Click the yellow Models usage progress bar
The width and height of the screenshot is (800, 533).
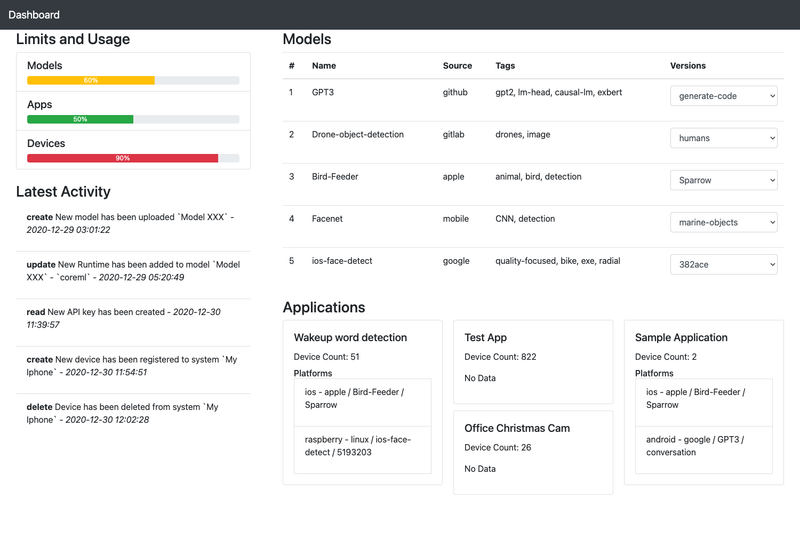pyautogui.click(x=91, y=80)
